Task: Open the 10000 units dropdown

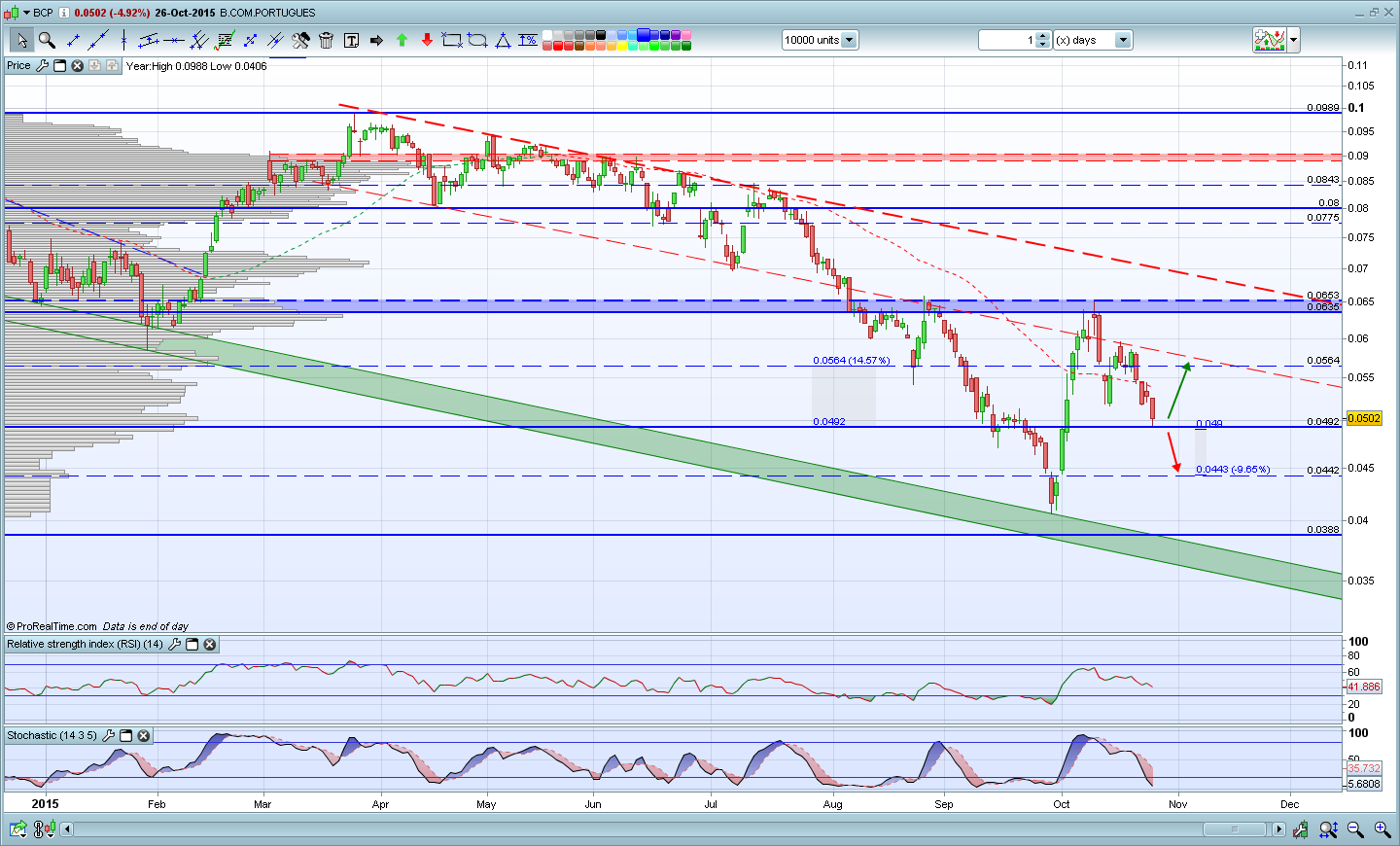Action: [849, 40]
